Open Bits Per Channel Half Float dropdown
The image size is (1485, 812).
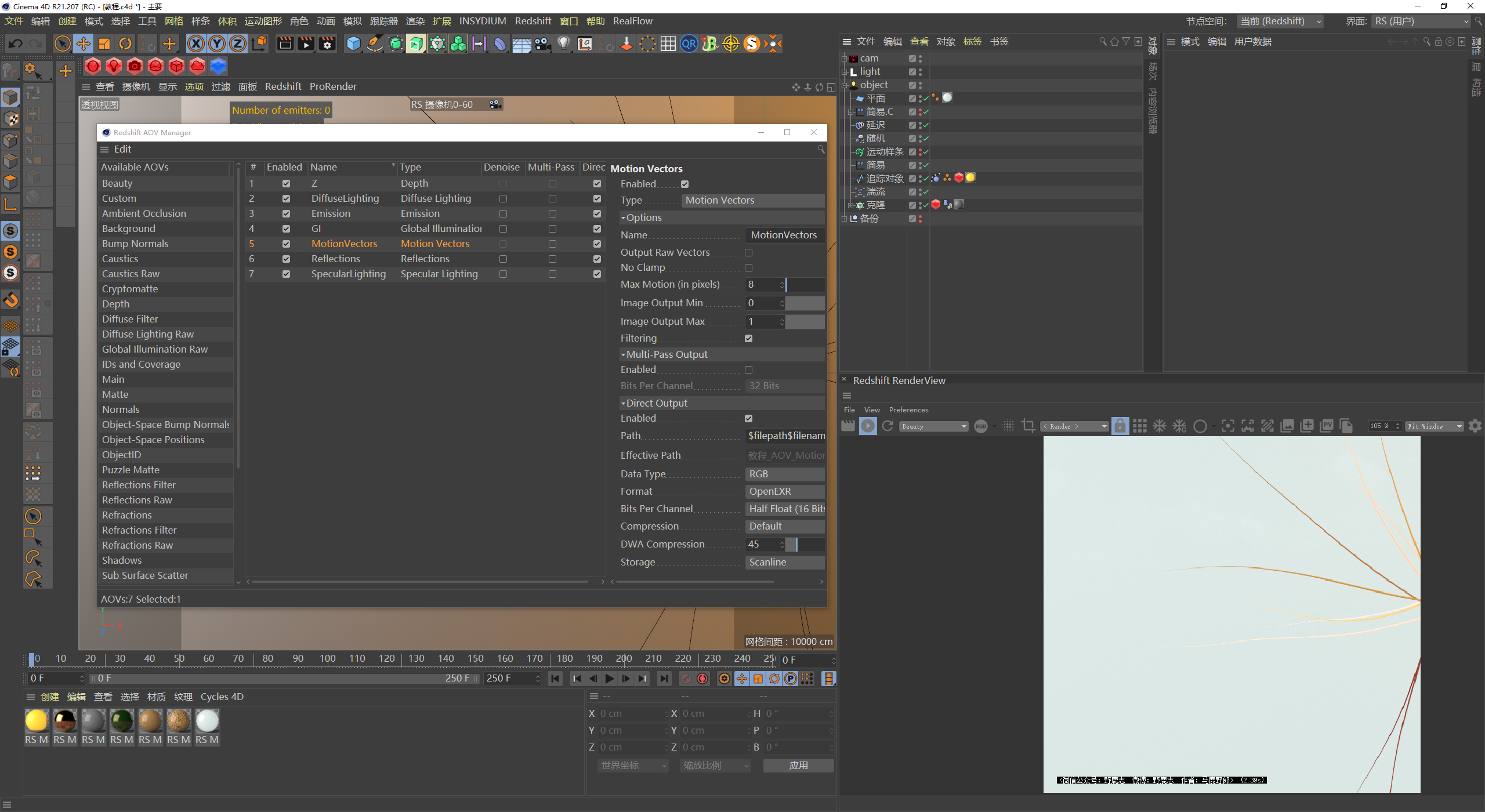[x=785, y=509]
